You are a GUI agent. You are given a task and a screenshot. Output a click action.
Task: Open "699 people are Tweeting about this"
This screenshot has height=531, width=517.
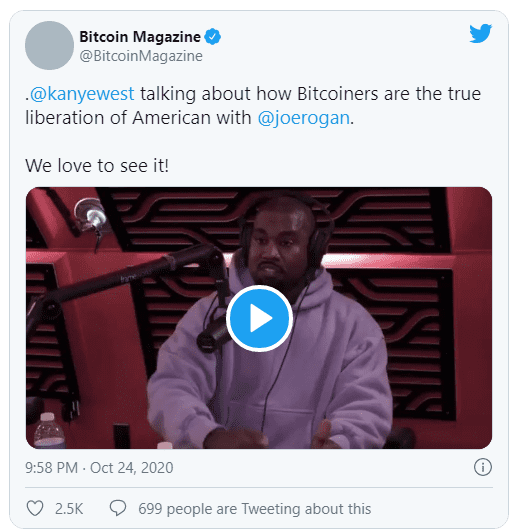[255, 509]
